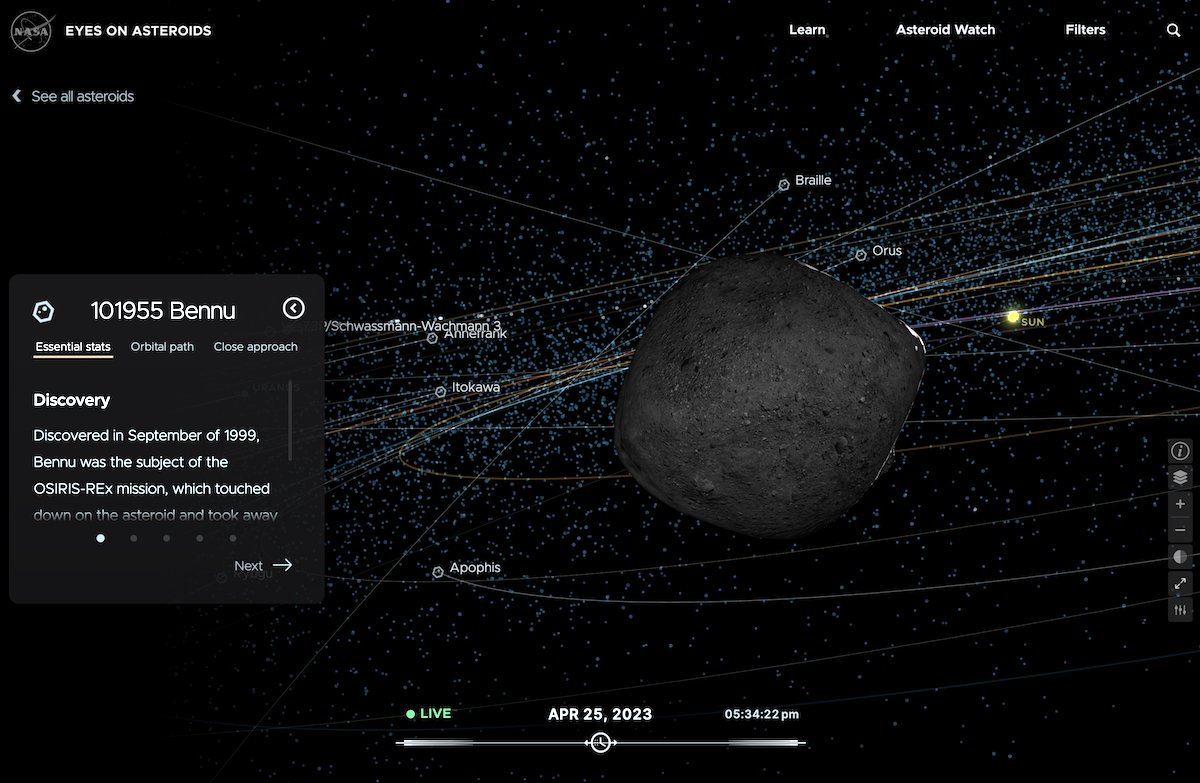This screenshot has width=1200, height=783.
Task: Click the NASA meatball logo
Action: tap(31, 31)
